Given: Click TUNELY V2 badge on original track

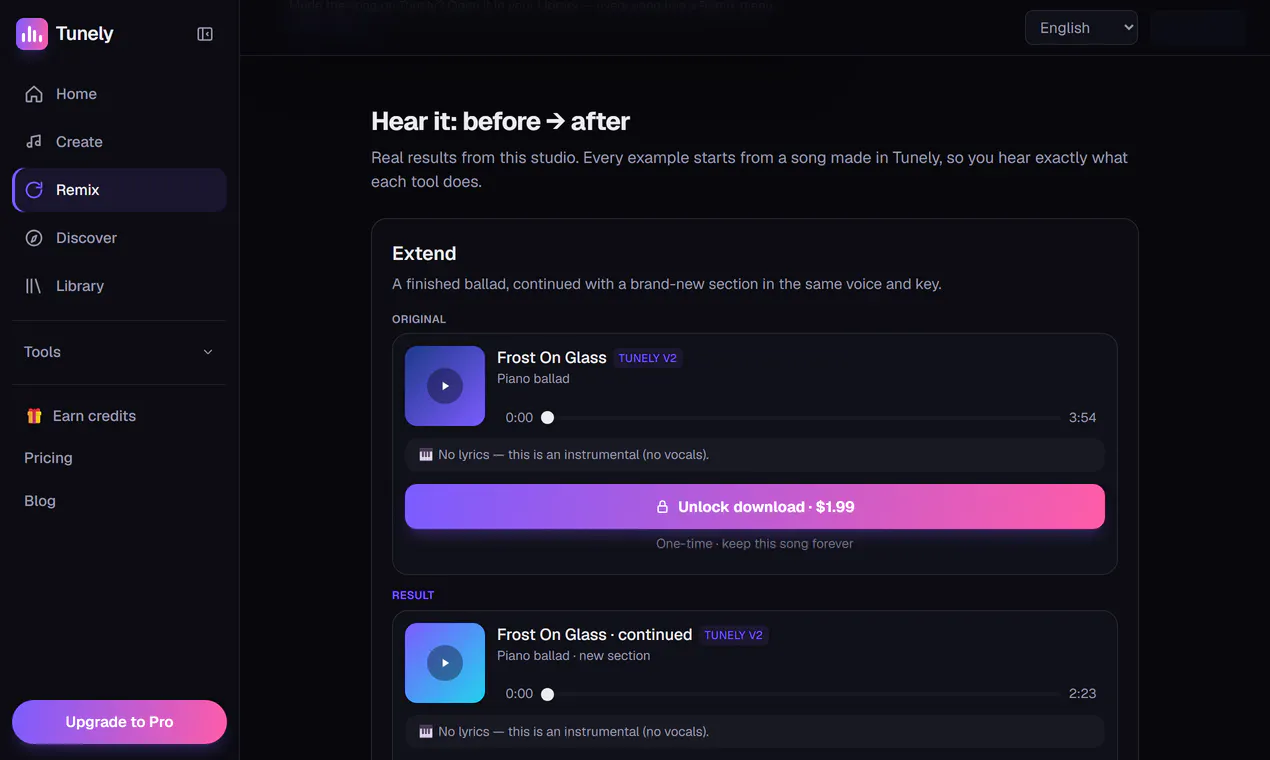Looking at the screenshot, I should coord(648,358).
